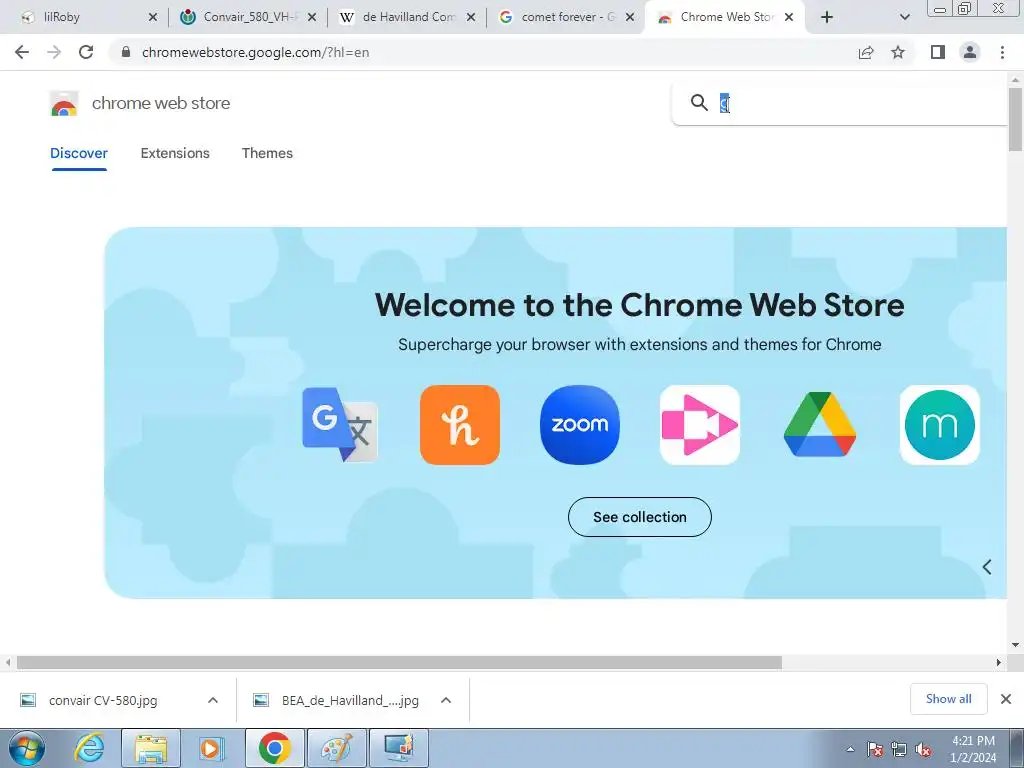This screenshot has height=768, width=1024.
Task: Go back with the browser back arrow
Action: [x=22, y=52]
